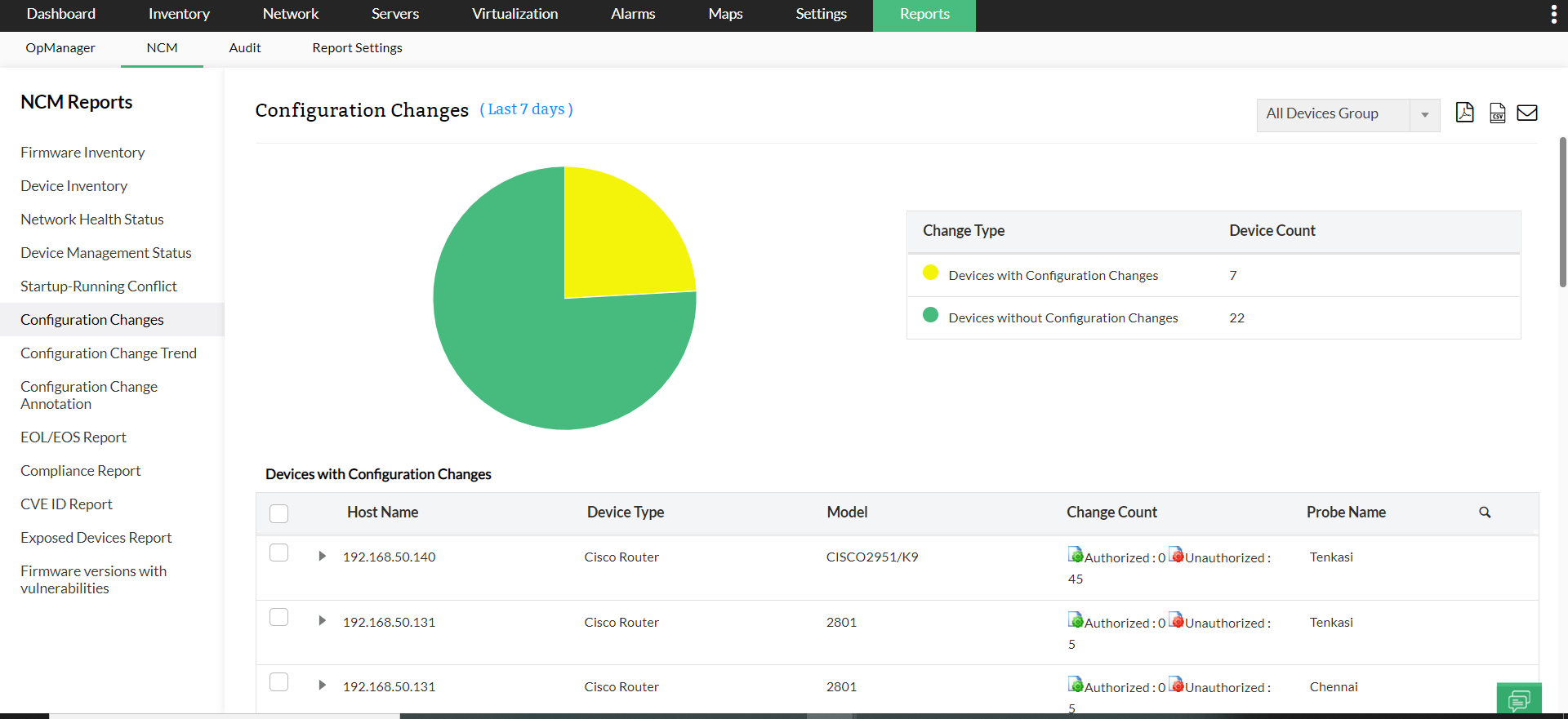
Task: Open the Dashboard menu
Action: (61, 14)
